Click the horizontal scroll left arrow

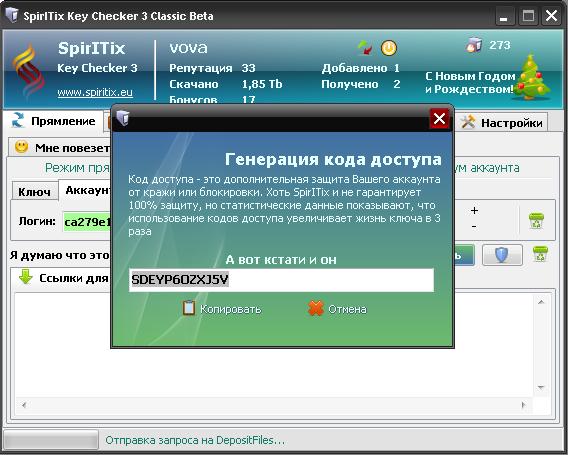24,405
